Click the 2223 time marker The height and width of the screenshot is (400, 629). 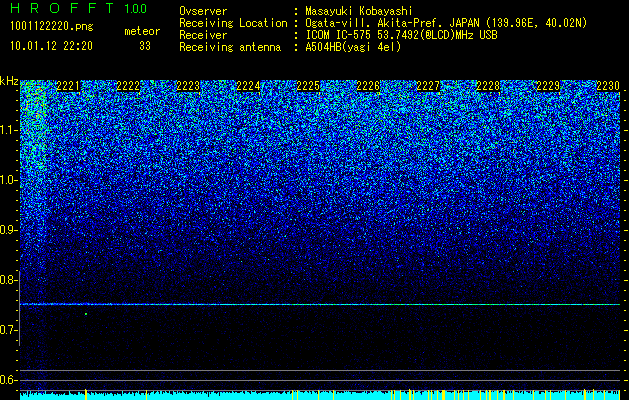188,86
